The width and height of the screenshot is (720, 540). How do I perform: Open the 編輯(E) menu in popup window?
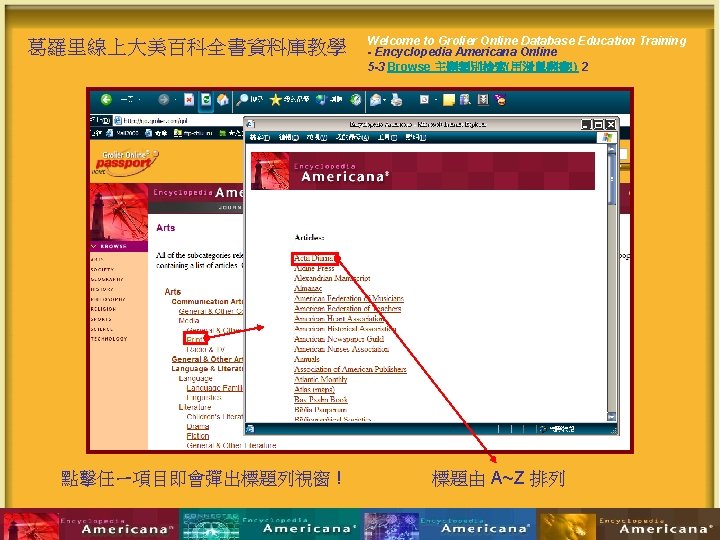coord(288,137)
